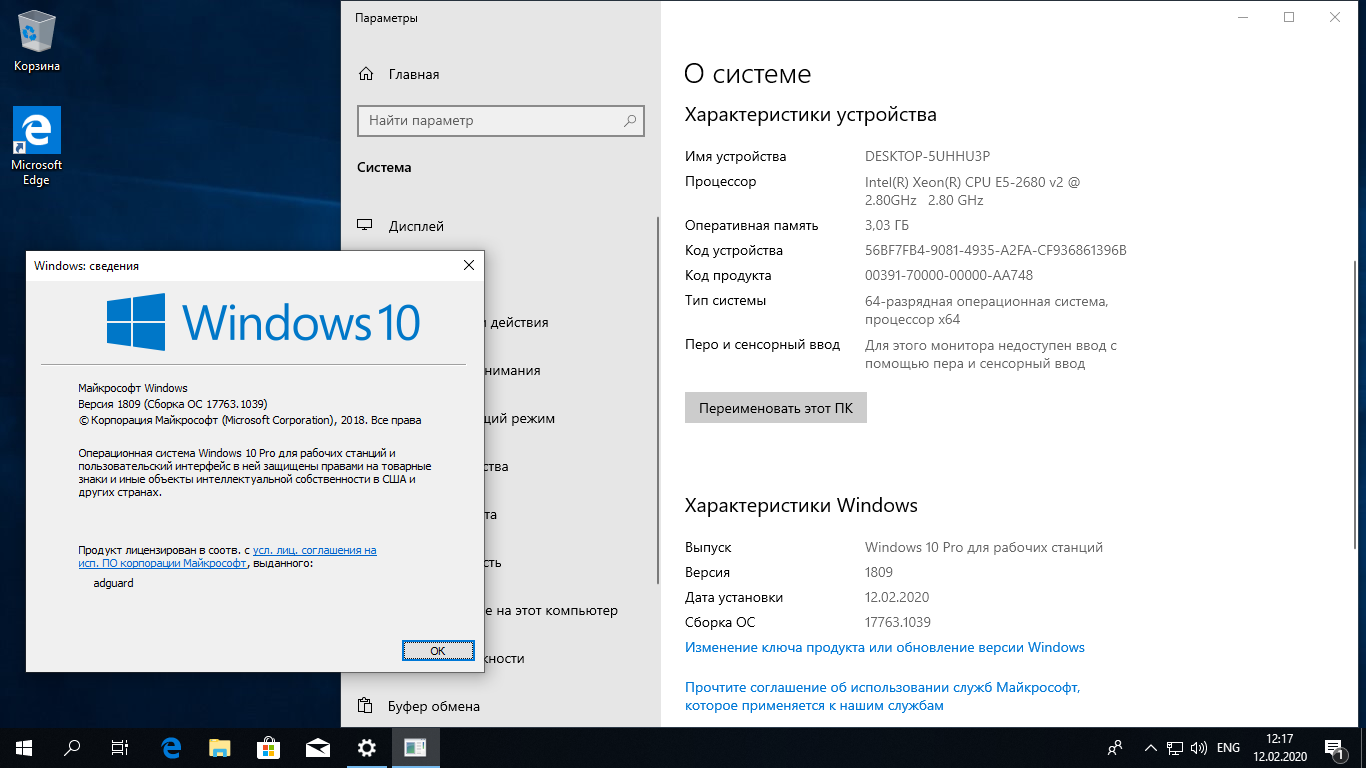The height and width of the screenshot is (768, 1366).
Task: Switch to winver app in taskbar
Action: click(x=416, y=747)
